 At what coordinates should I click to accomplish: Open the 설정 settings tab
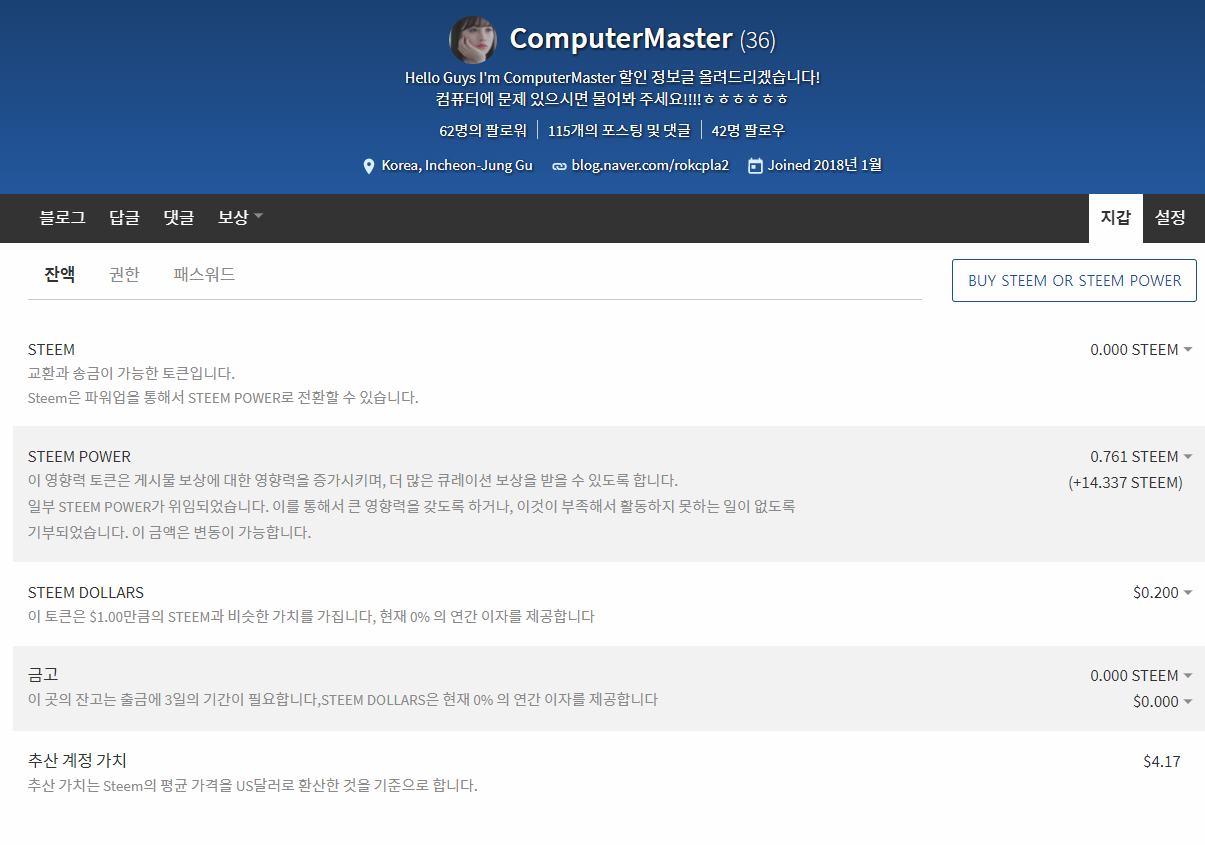1170,217
